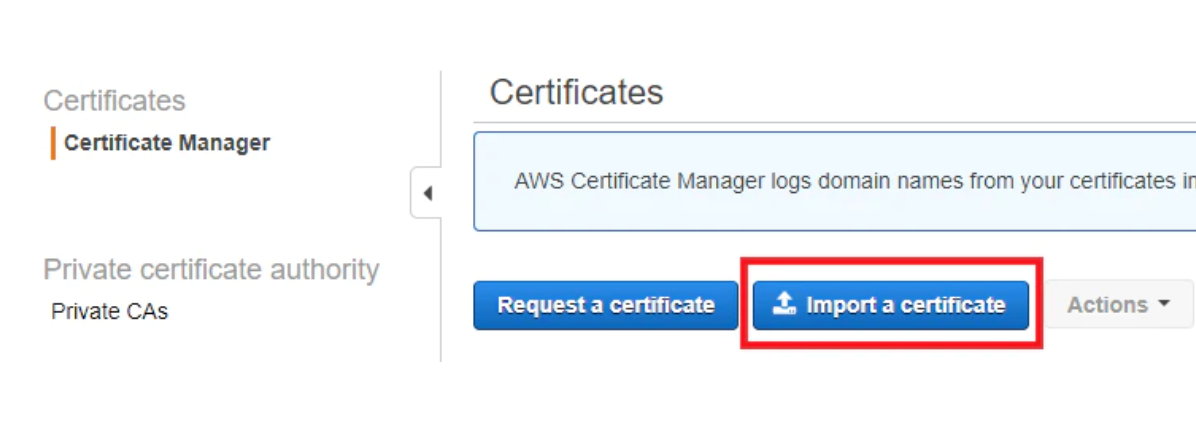
Task: Click the Certificates page title
Action: point(577,92)
